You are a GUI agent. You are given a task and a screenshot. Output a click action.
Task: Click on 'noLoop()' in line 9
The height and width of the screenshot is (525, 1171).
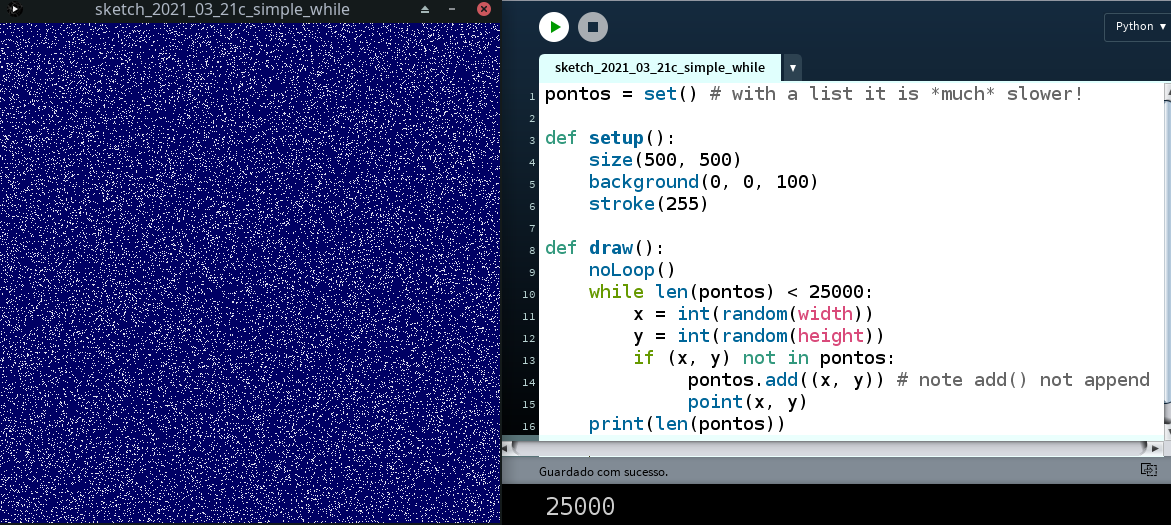click(632, 270)
